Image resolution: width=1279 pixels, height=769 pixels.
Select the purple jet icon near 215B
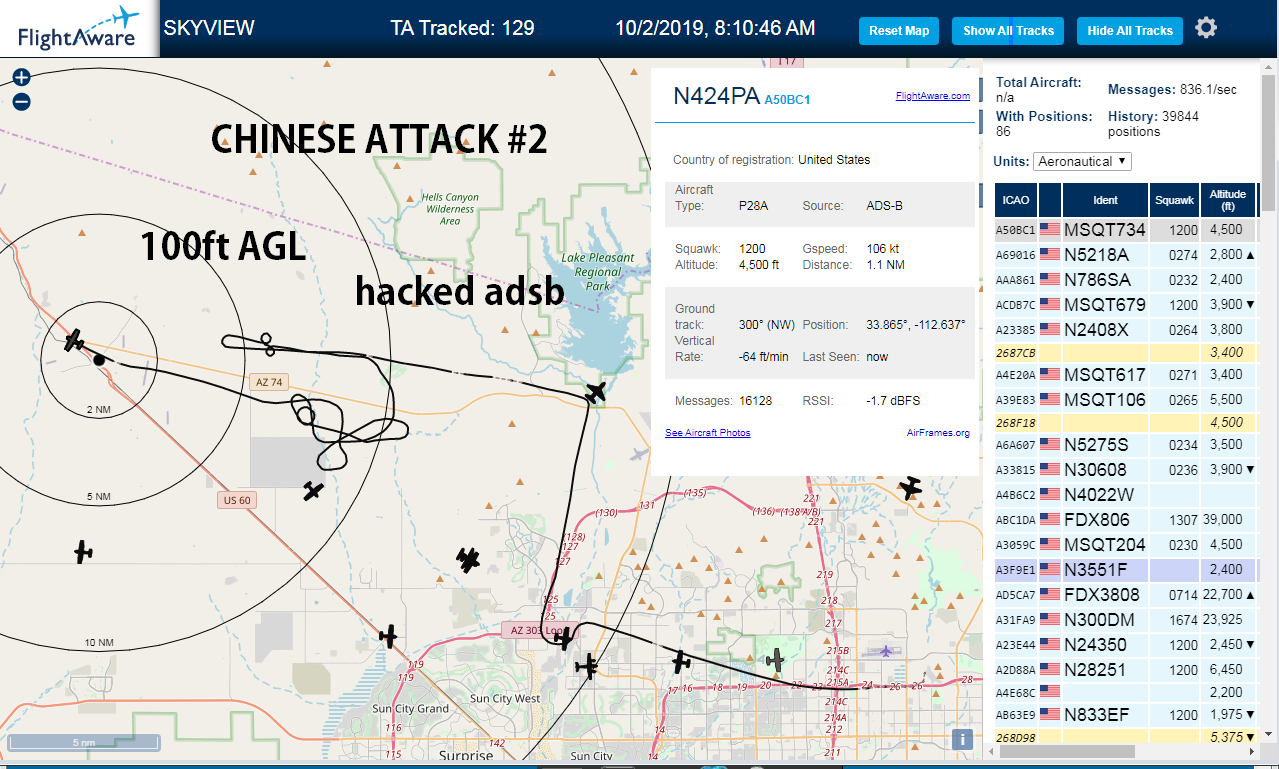pyautogui.click(x=886, y=651)
